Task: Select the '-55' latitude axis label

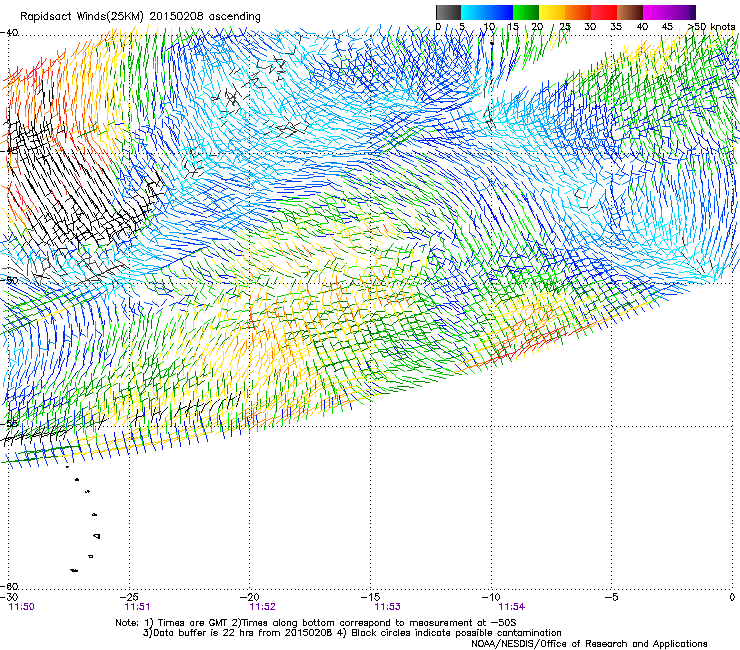Action: [x=9, y=424]
